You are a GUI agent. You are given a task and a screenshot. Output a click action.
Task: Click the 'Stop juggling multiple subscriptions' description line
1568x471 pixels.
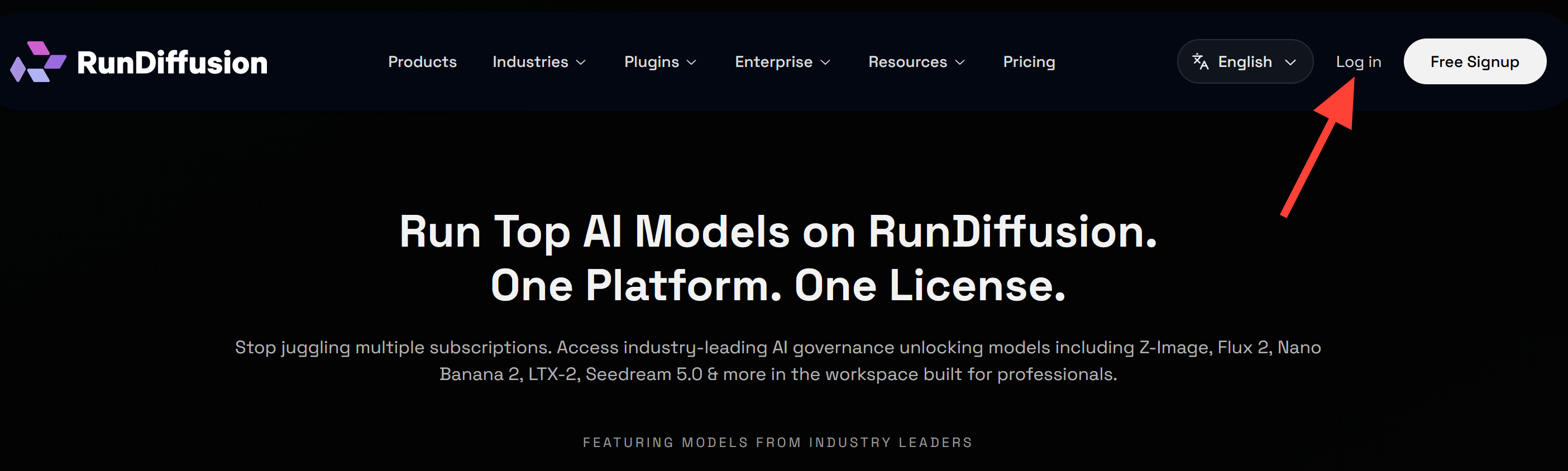tap(778, 348)
